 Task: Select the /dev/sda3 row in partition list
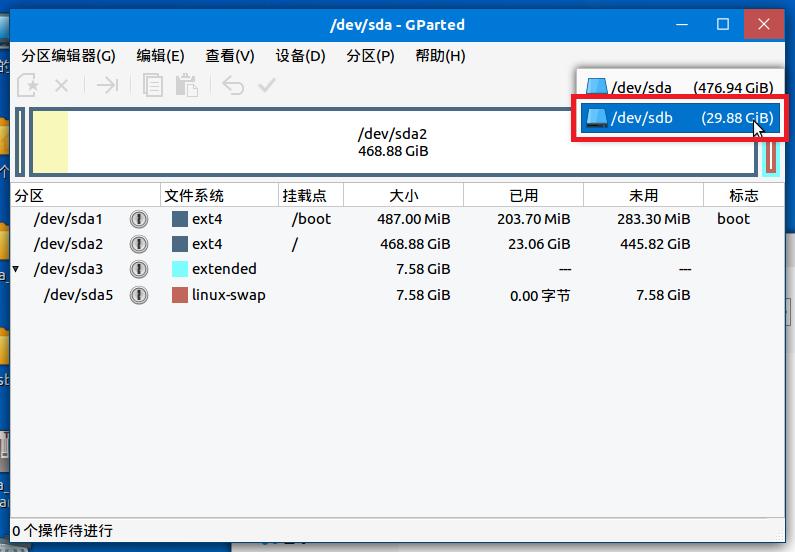(x=398, y=269)
